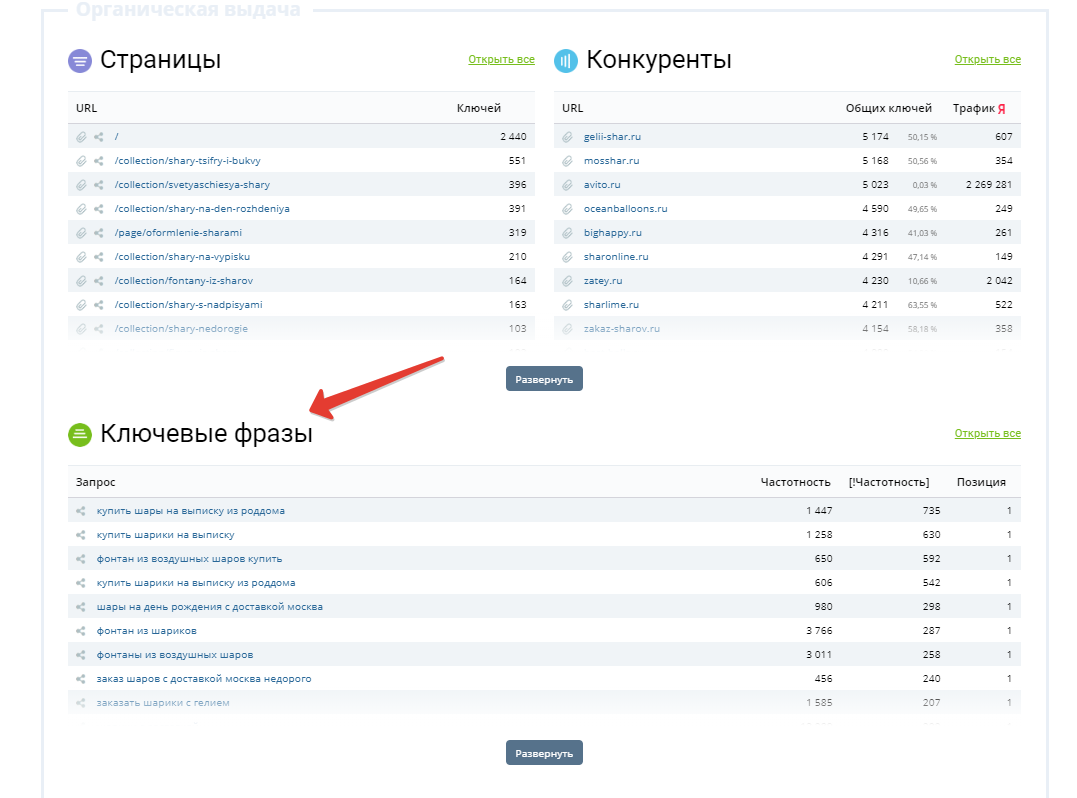The width and height of the screenshot is (1077, 798).
Task: Open competitor bighappy.ru link
Action: coord(613,233)
